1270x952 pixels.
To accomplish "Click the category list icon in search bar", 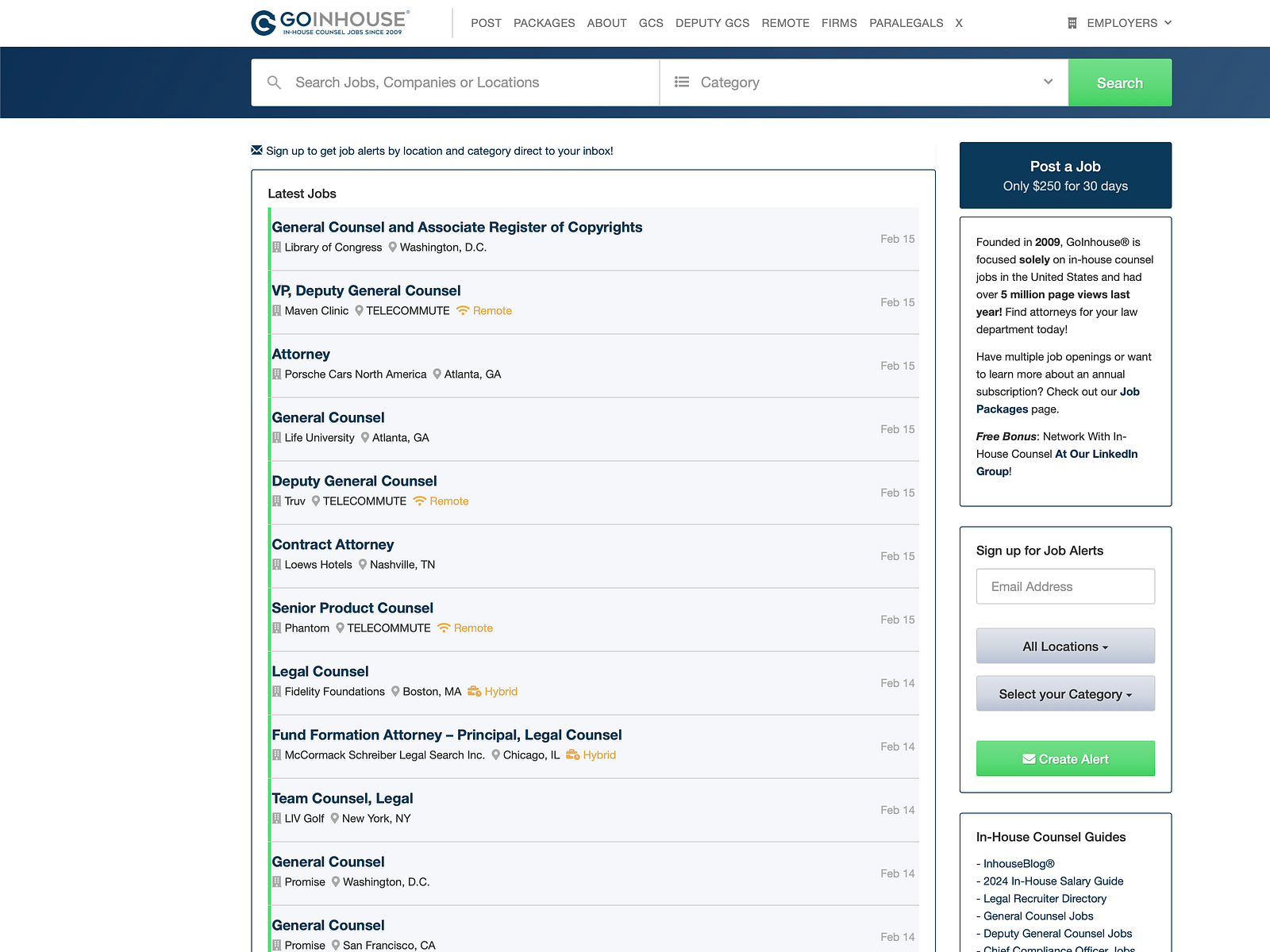I will point(681,82).
